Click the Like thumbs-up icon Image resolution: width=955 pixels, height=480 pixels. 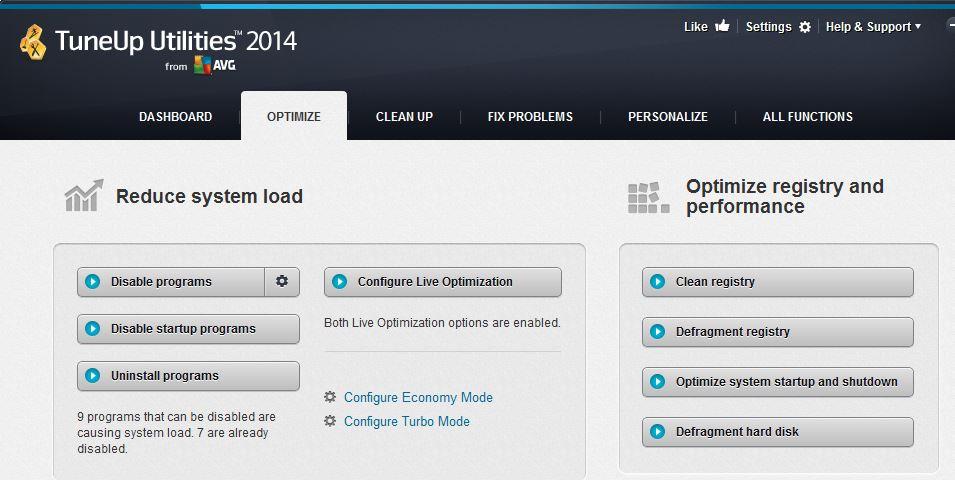click(722, 26)
